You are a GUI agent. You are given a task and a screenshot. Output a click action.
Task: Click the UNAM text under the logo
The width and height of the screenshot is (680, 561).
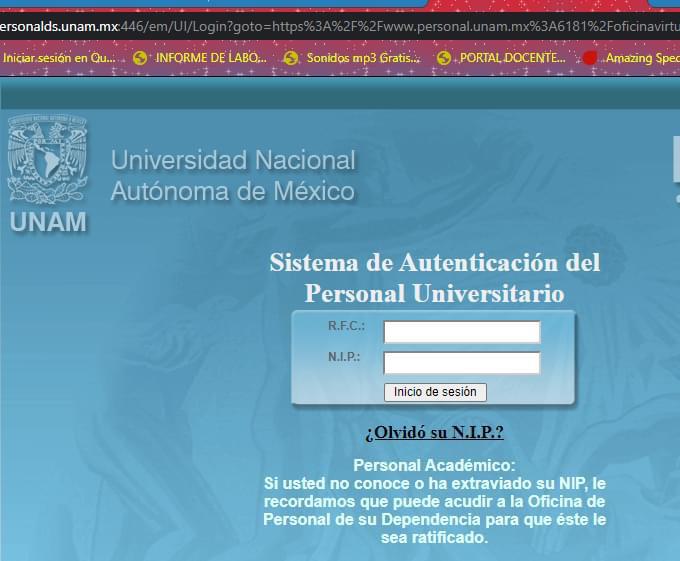[48, 222]
